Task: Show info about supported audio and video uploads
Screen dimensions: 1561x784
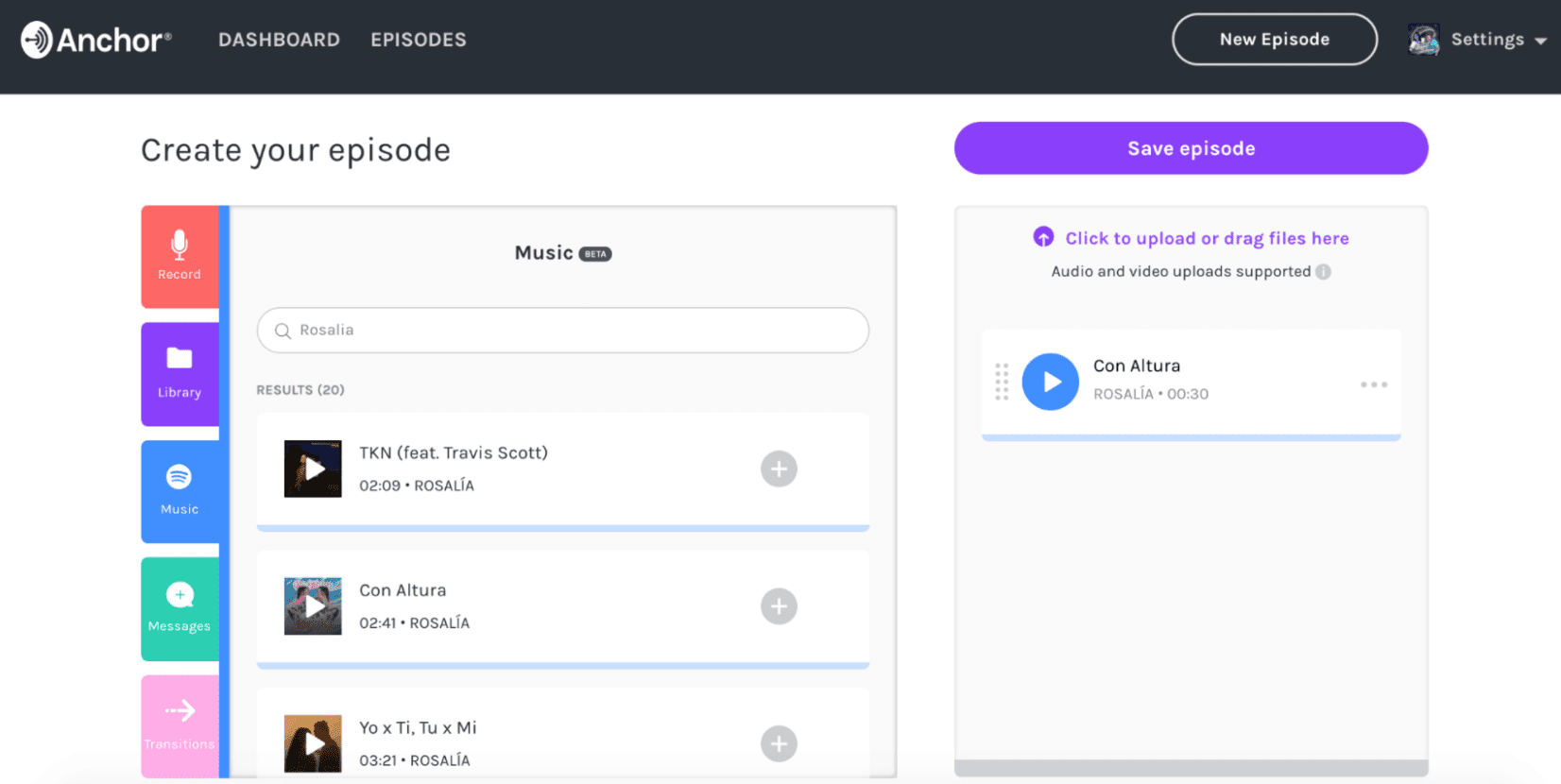Action: 1324,272
